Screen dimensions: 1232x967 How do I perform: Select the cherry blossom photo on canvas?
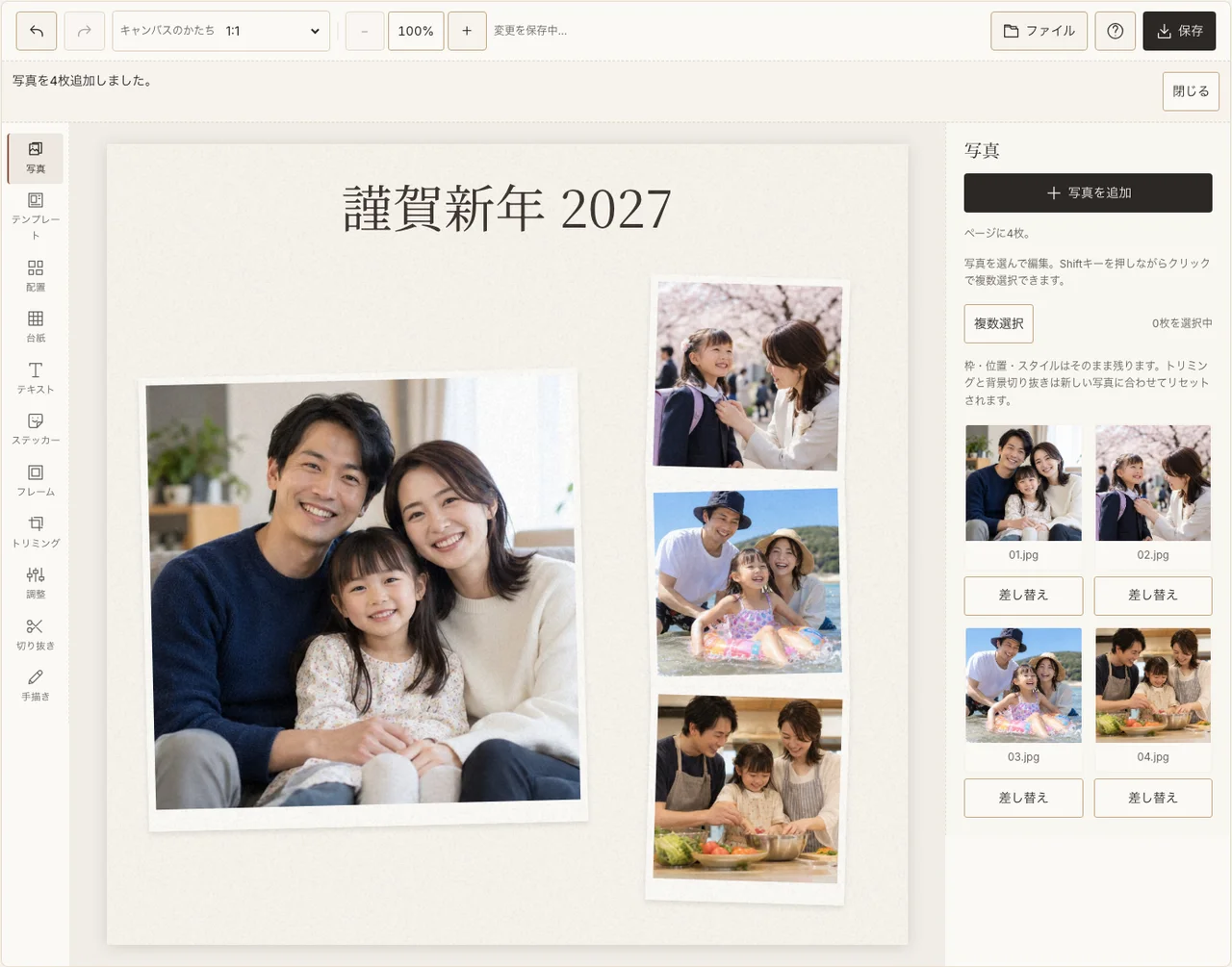tap(748, 375)
